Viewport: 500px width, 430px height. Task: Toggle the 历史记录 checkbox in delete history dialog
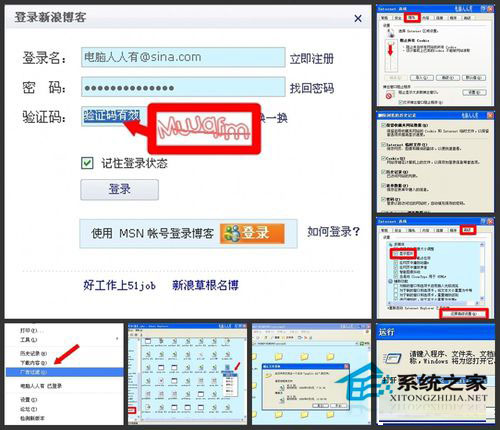pyautogui.click(x=383, y=172)
